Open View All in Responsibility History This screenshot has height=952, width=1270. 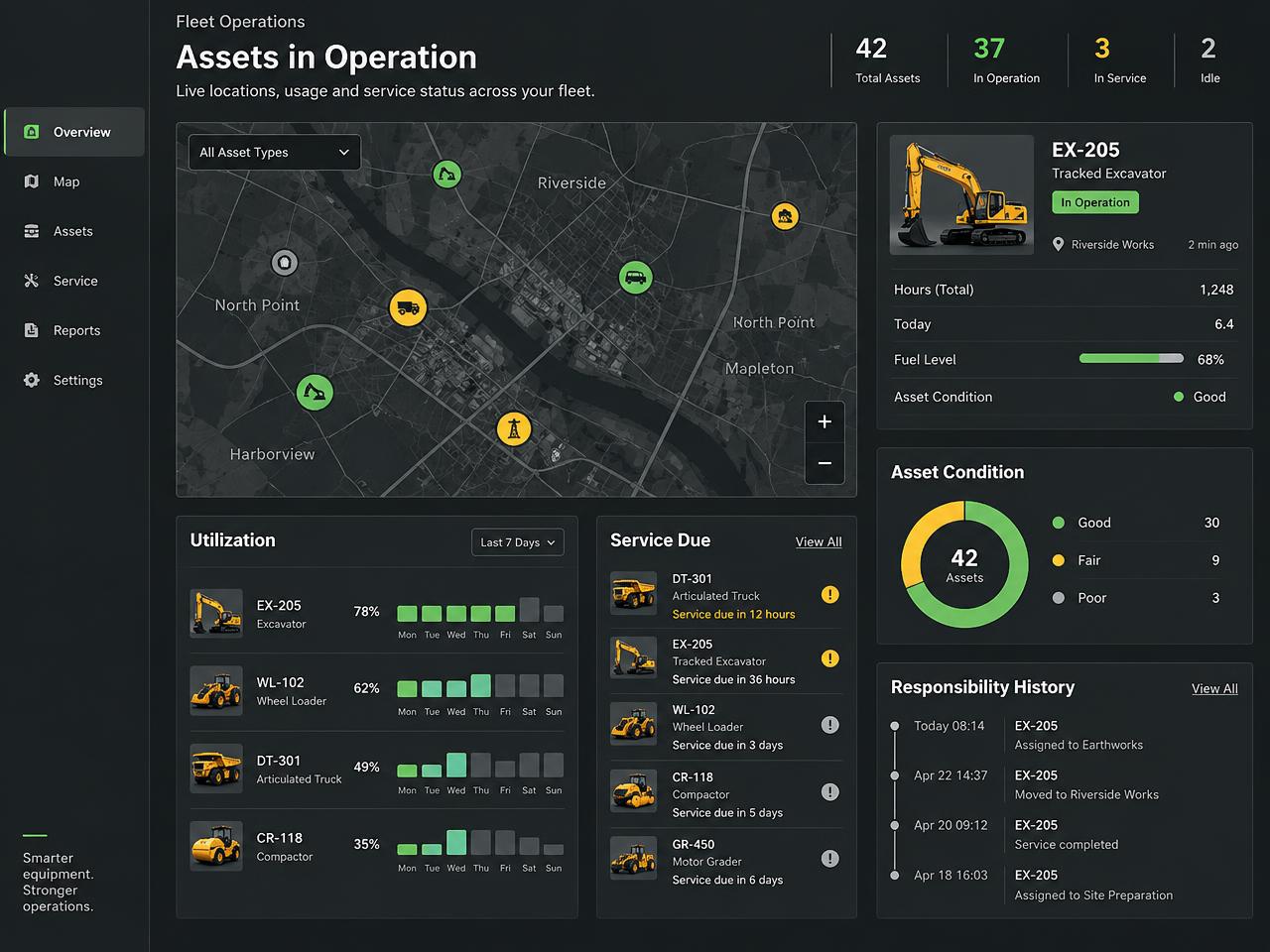(x=1214, y=688)
